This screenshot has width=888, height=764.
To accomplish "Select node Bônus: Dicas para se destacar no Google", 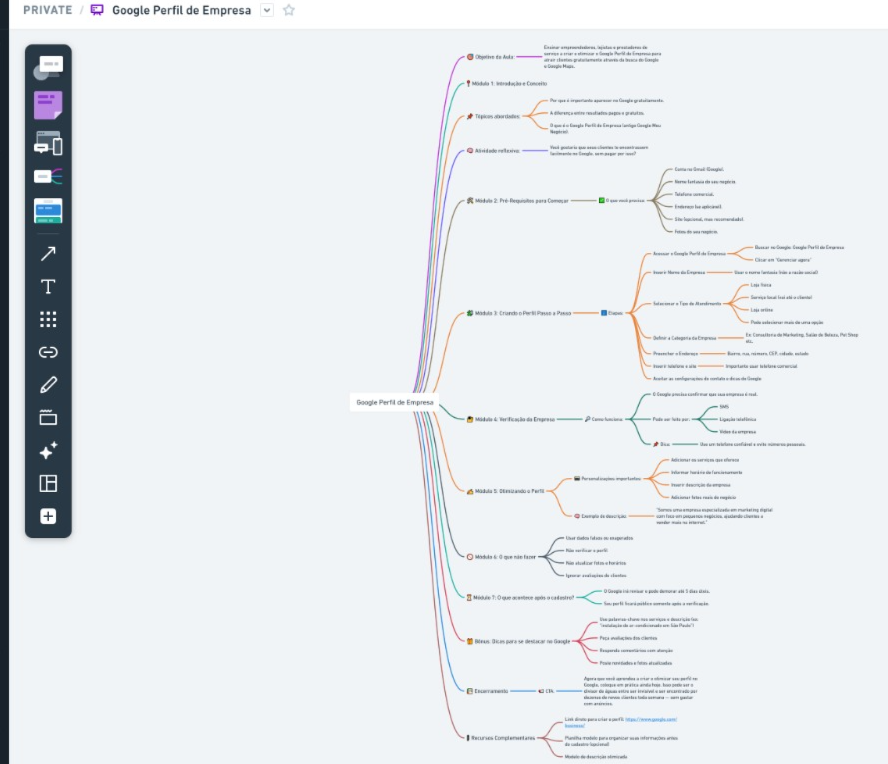I will tap(519, 642).
